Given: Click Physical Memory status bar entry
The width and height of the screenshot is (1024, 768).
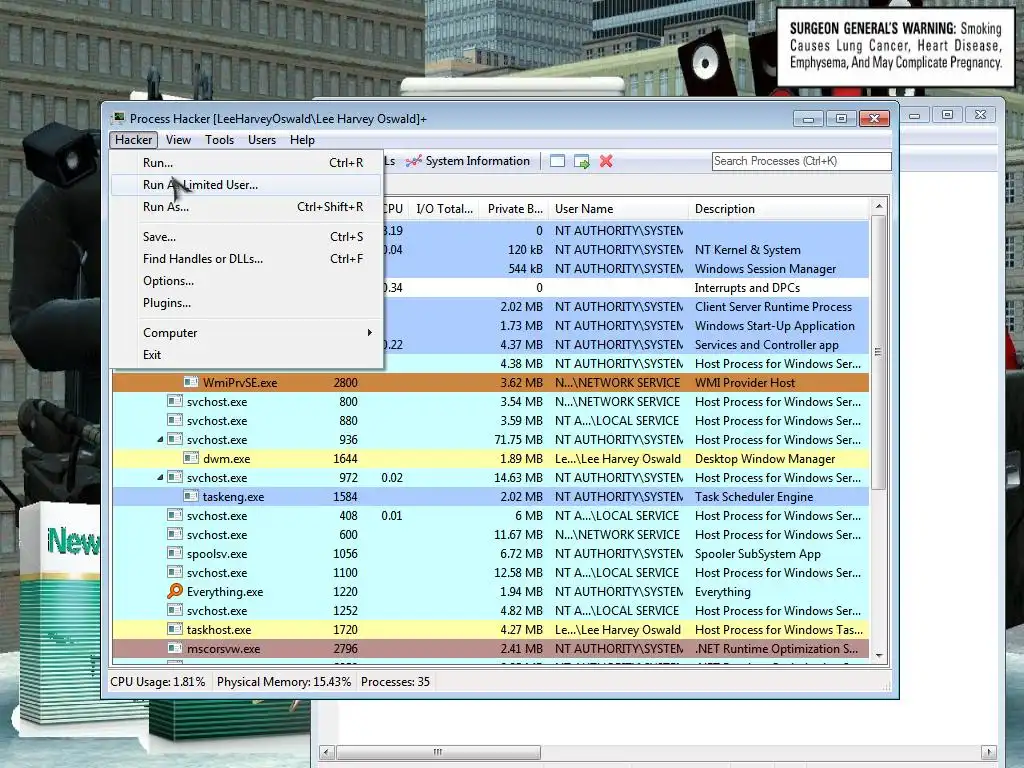Looking at the screenshot, I should [x=283, y=682].
